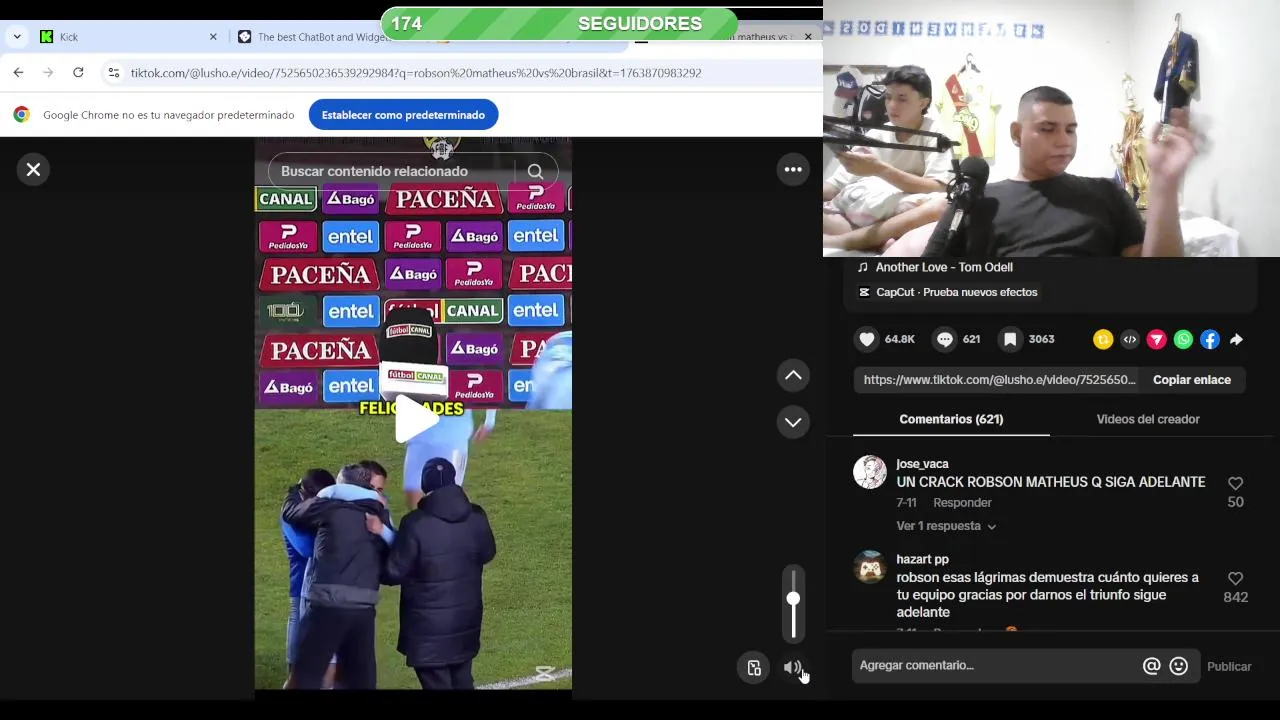Click the @ mention icon
The height and width of the screenshot is (720, 1280).
1151,666
